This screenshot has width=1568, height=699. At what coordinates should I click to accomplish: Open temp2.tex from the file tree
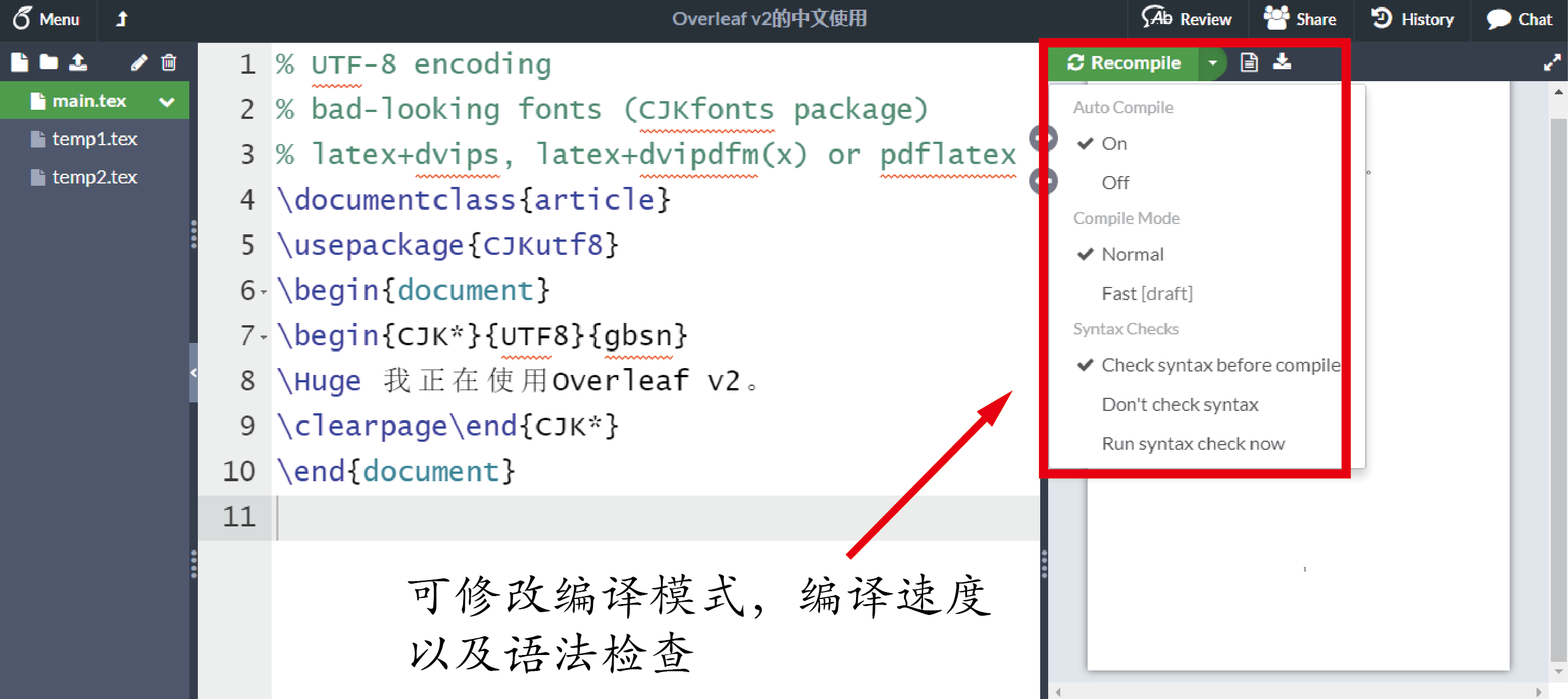pos(94,177)
